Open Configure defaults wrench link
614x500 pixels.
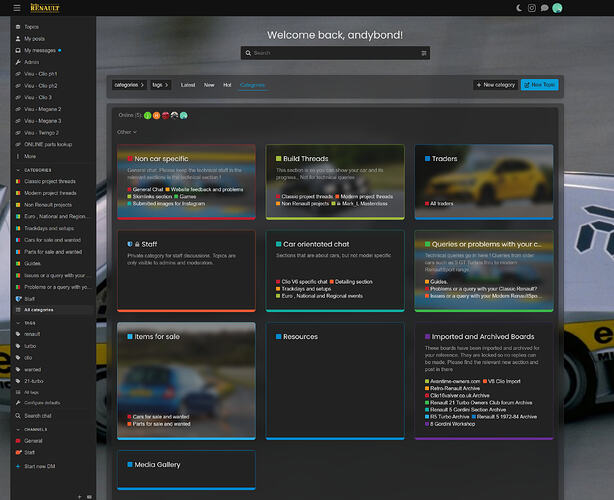point(42,403)
